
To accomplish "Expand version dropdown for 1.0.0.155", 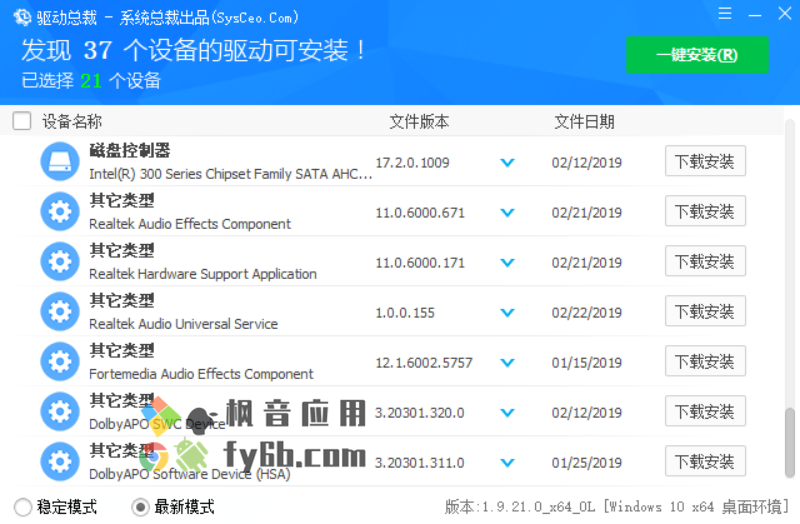I will (x=507, y=313).
